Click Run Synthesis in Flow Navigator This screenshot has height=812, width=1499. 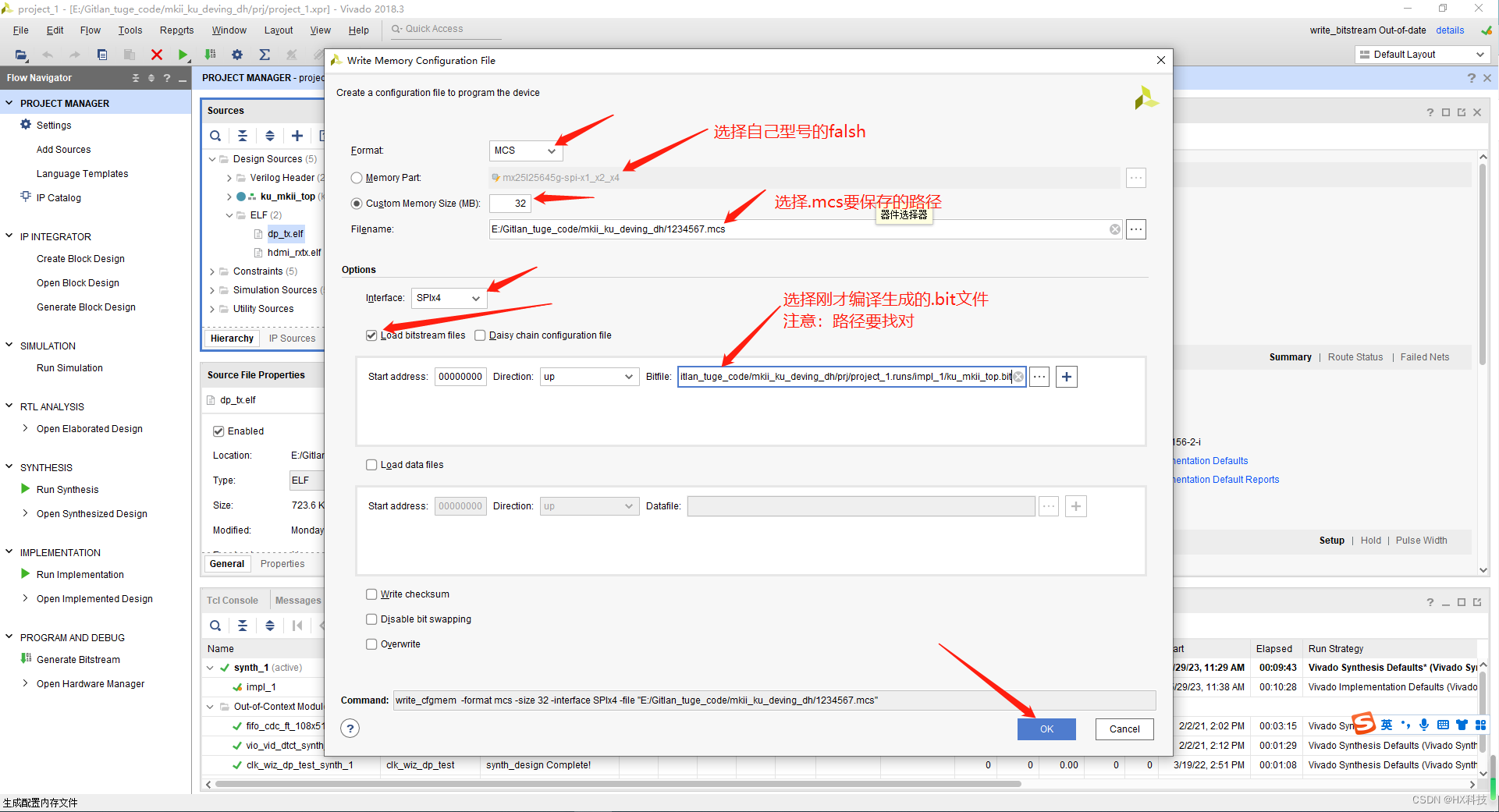(x=67, y=490)
